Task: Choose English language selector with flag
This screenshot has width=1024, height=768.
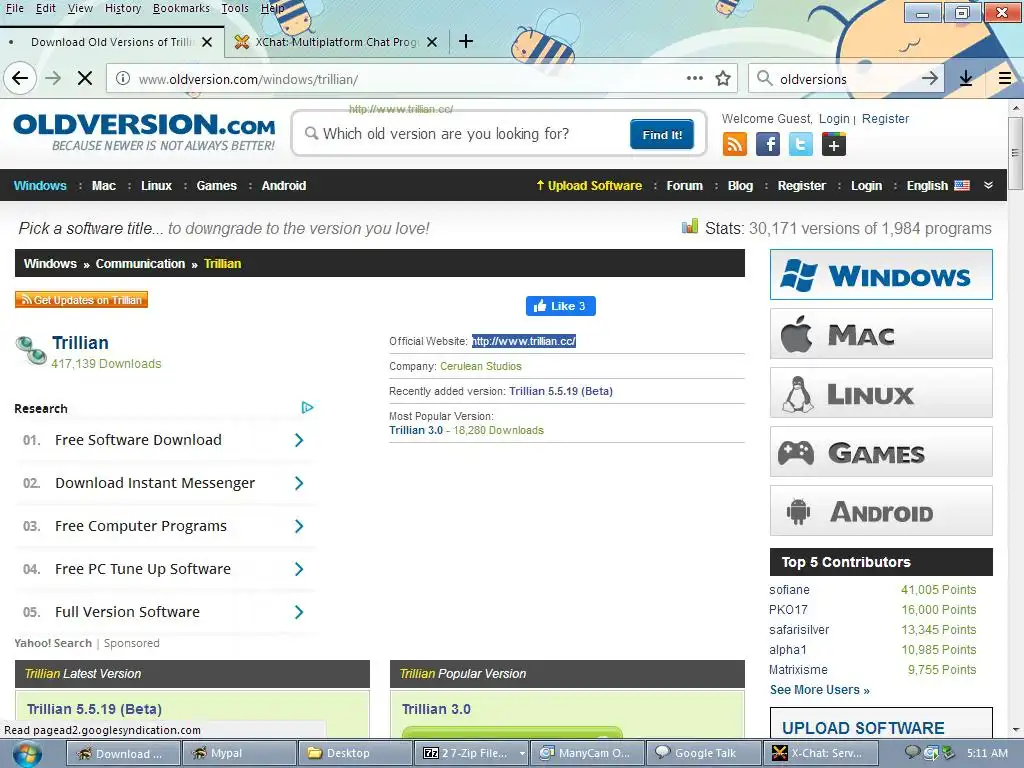Action: (x=938, y=185)
